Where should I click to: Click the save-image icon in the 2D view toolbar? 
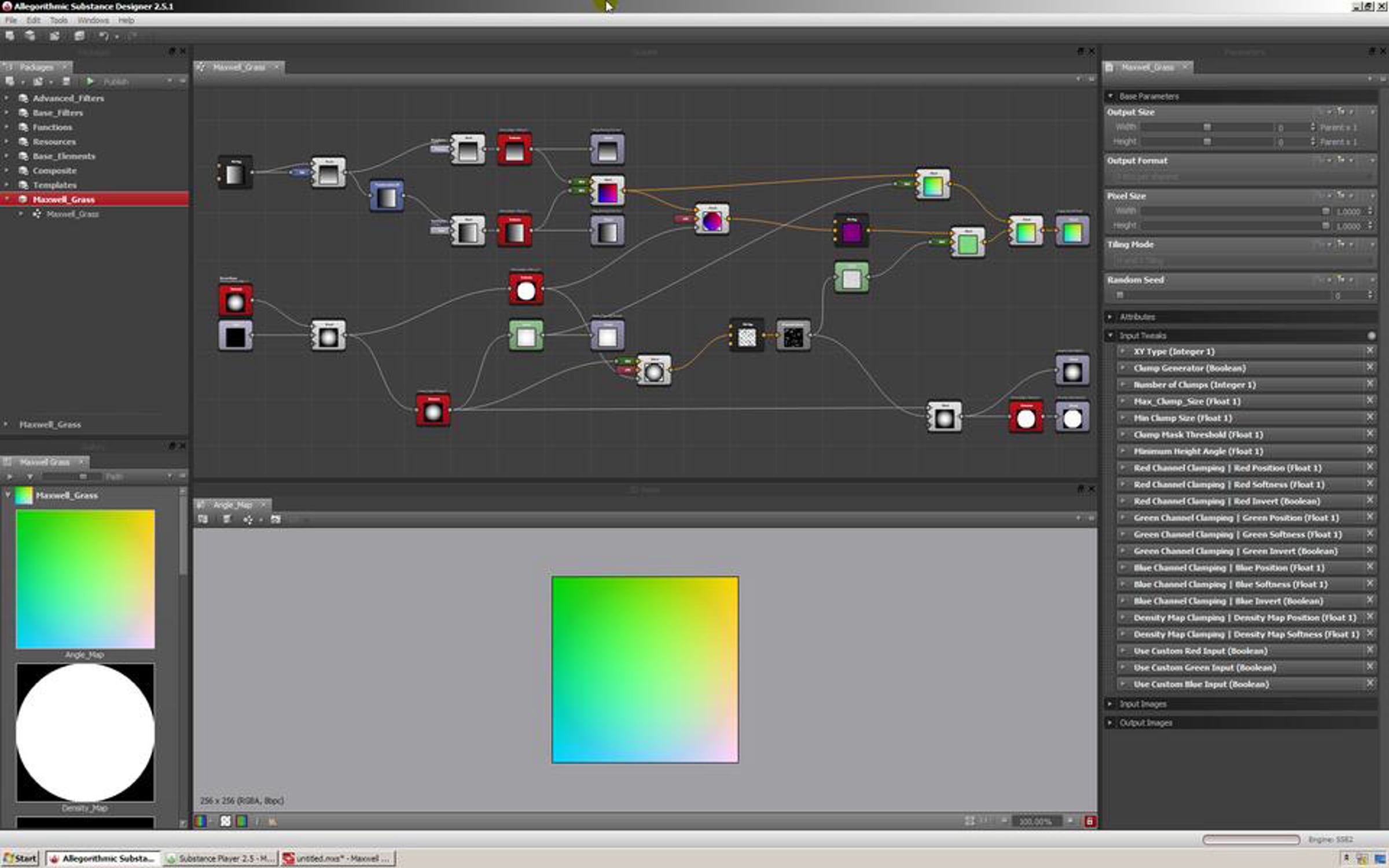click(203, 519)
